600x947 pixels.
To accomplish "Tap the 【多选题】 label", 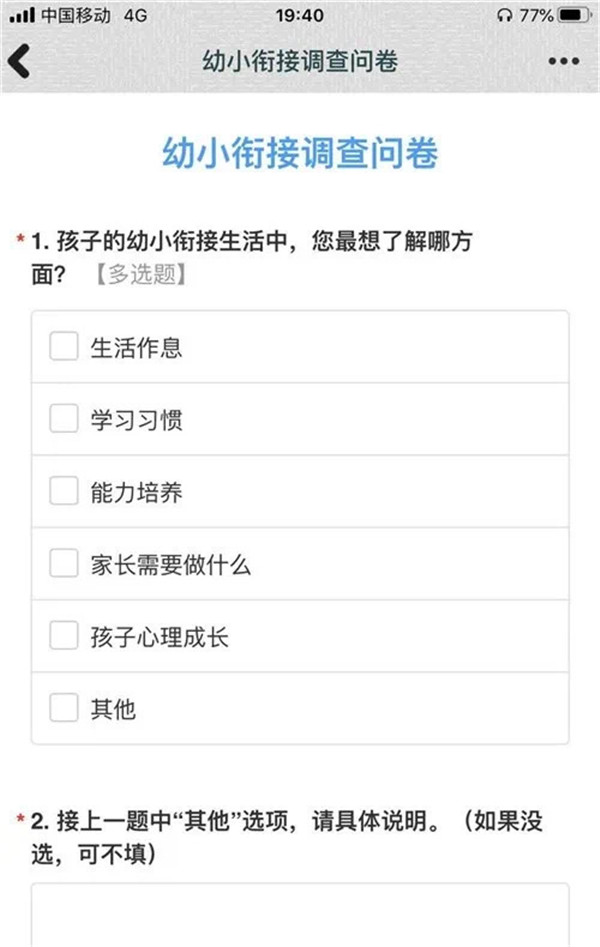I will pos(141,274).
